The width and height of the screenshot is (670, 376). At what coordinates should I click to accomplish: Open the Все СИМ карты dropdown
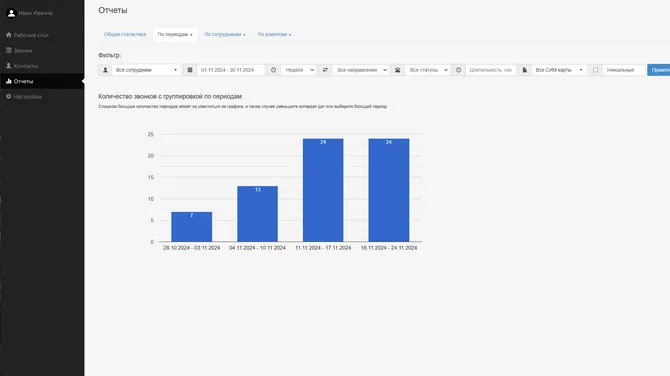coord(558,70)
